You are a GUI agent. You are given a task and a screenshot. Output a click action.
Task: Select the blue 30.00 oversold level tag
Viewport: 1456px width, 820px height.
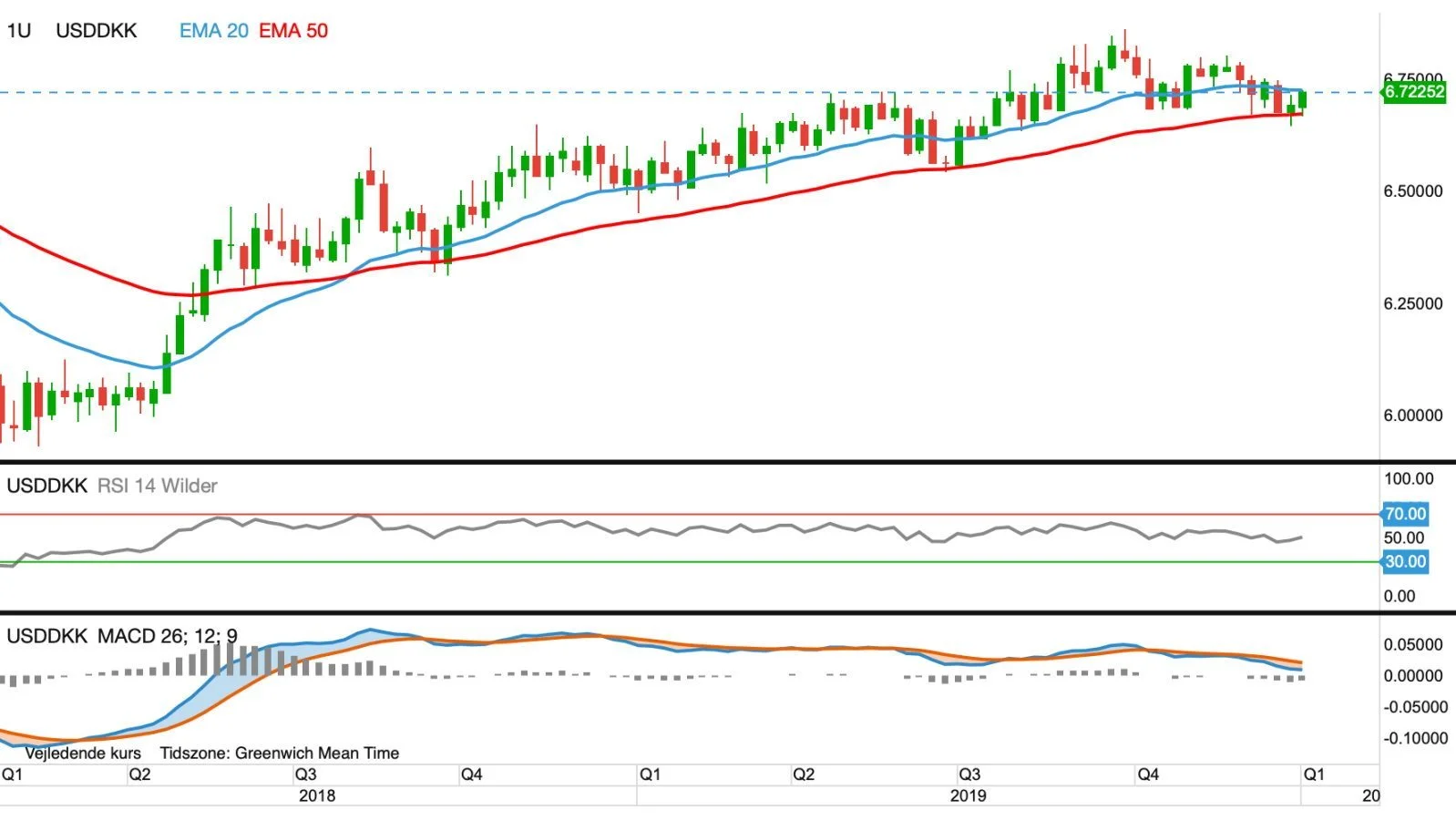pos(1405,561)
